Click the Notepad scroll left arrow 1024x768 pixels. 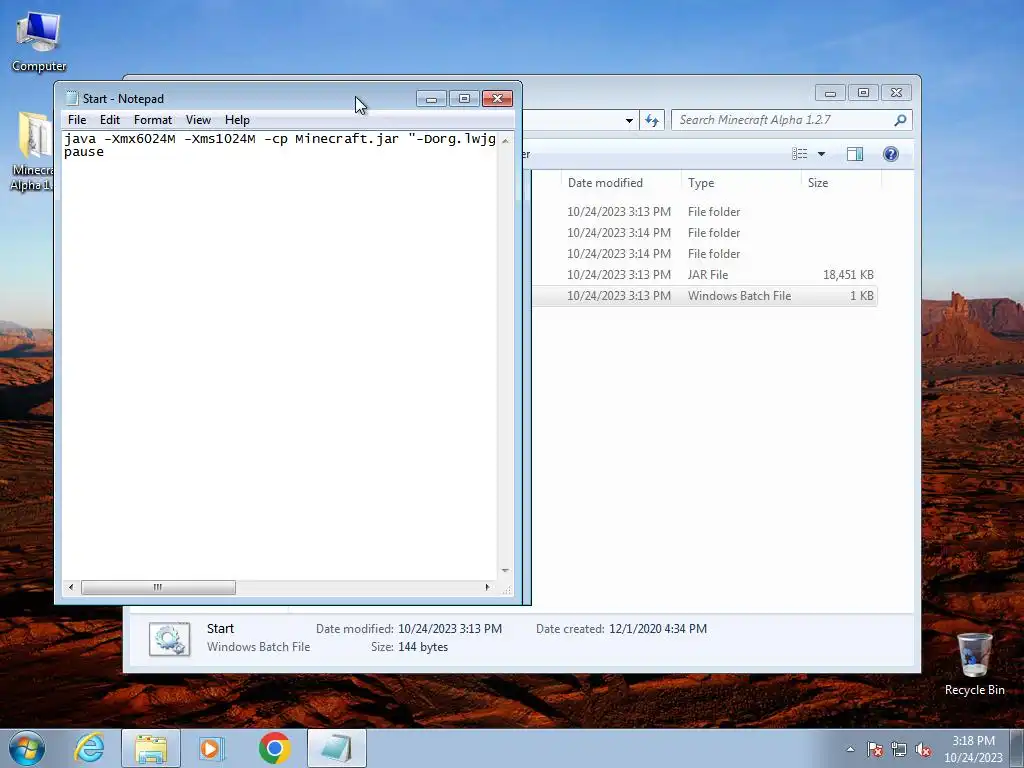[71, 587]
